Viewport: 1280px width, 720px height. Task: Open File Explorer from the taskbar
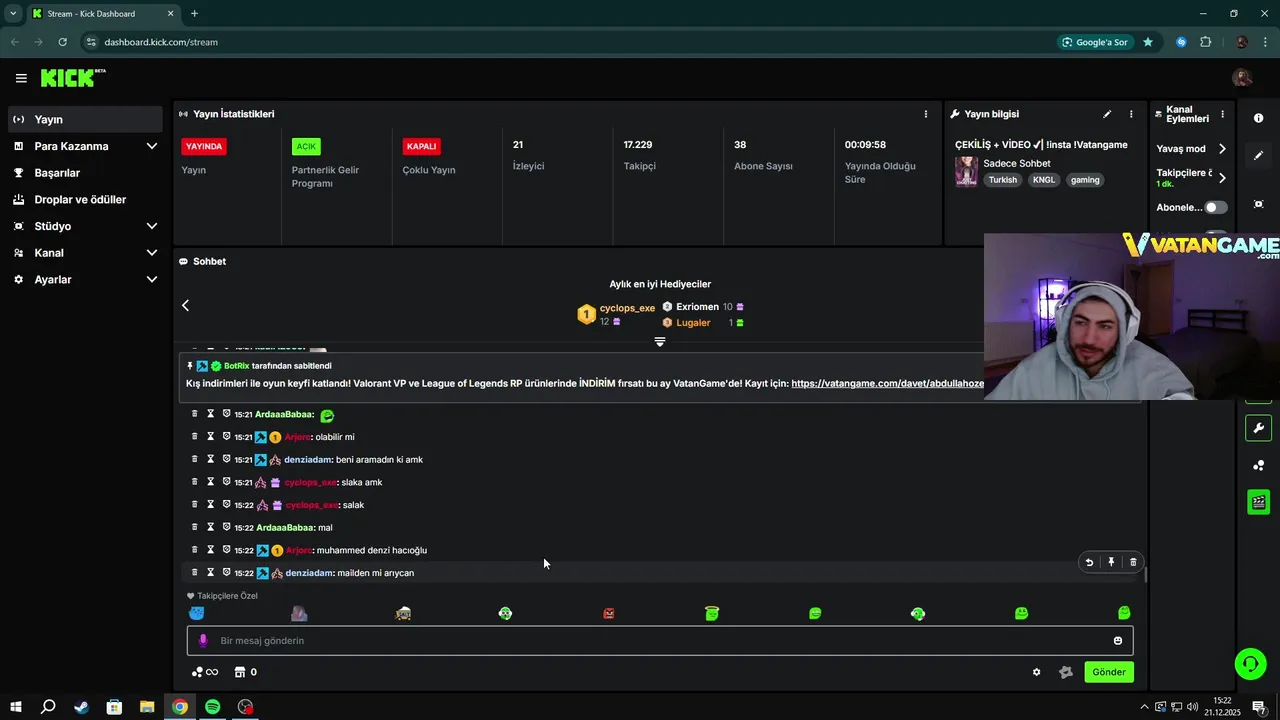coord(146,707)
